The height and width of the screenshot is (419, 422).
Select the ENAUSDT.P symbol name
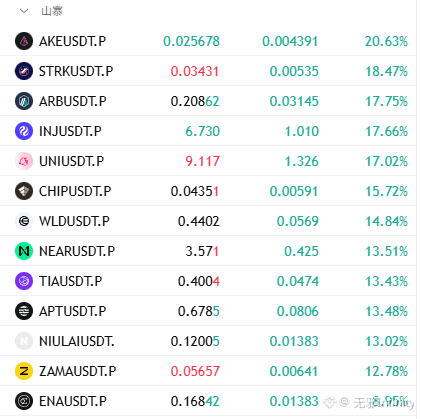click(x=73, y=401)
